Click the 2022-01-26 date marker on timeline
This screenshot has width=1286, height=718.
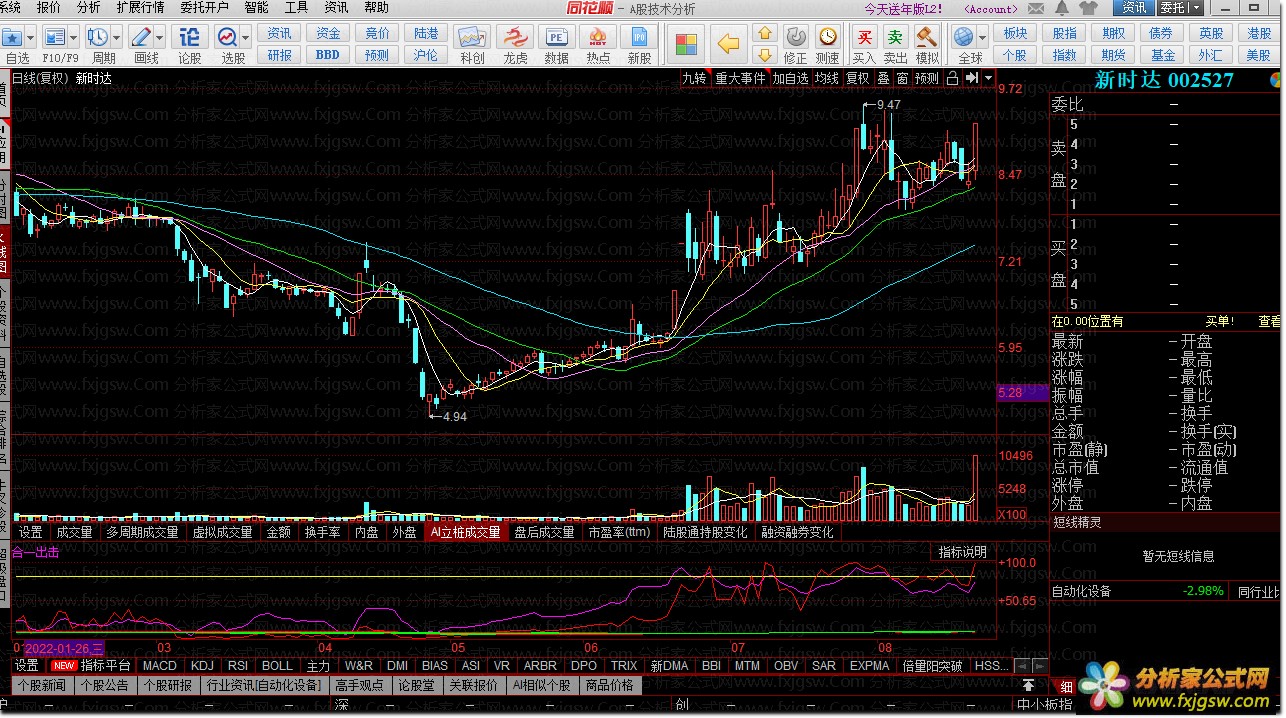[x=64, y=649]
